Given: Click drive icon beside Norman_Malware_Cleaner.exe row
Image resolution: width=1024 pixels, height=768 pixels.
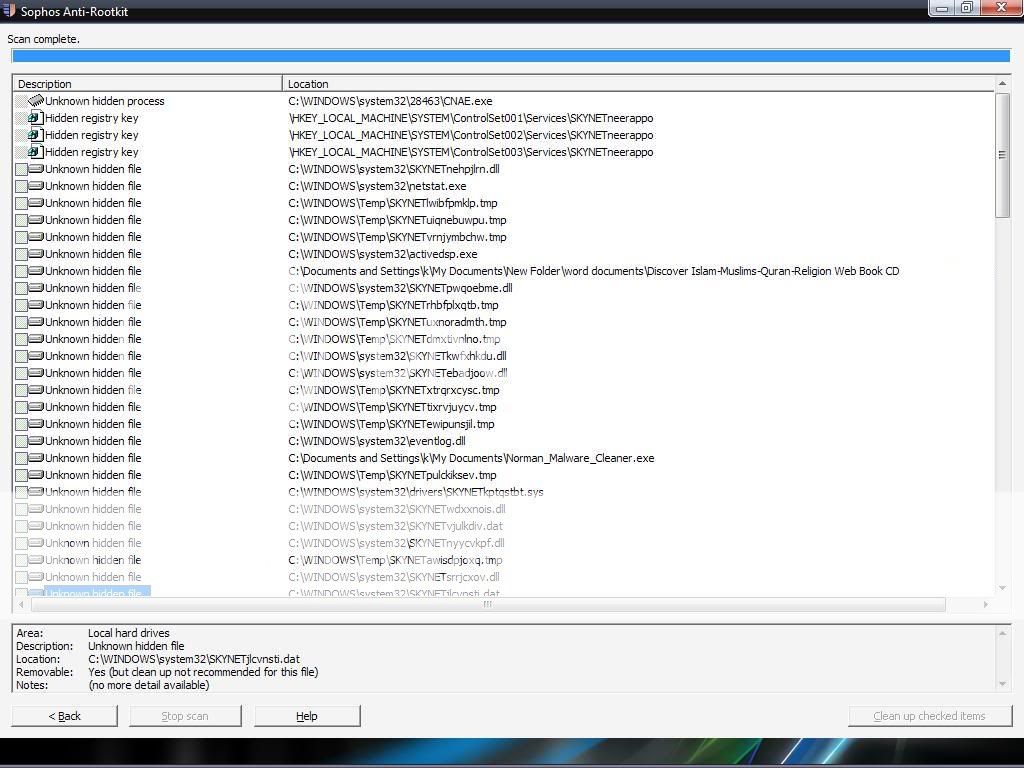Looking at the screenshot, I should click(x=36, y=457).
